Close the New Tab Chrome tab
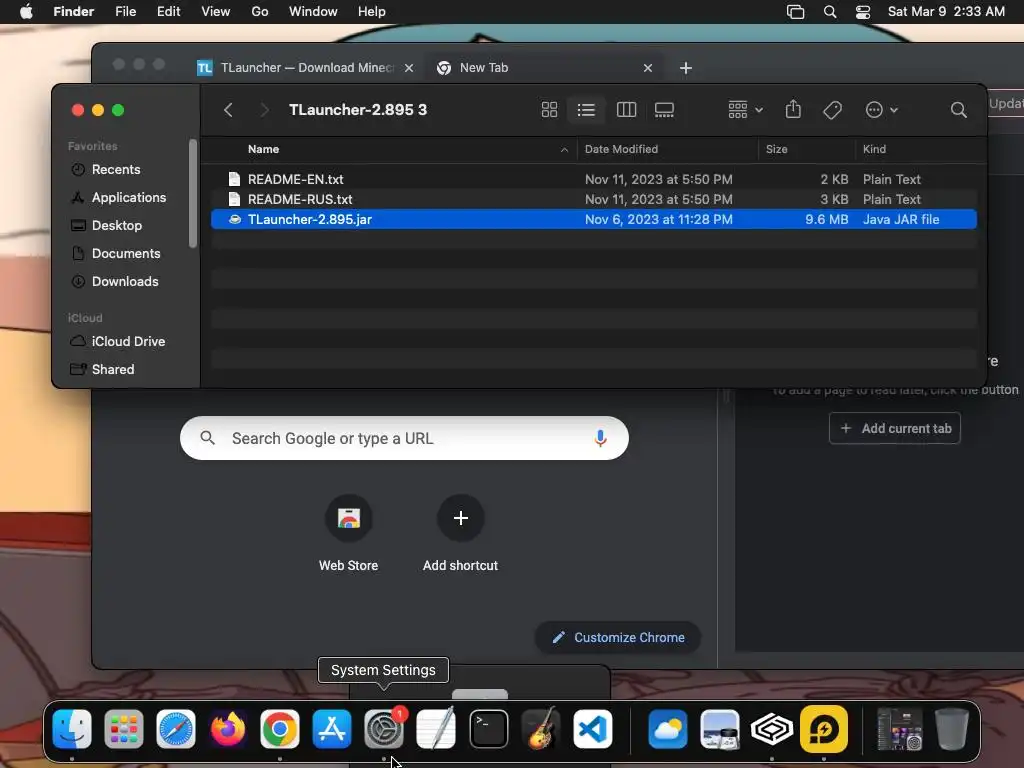The height and width of the screenshot is (768, 1024). click(x=647, y=68)
